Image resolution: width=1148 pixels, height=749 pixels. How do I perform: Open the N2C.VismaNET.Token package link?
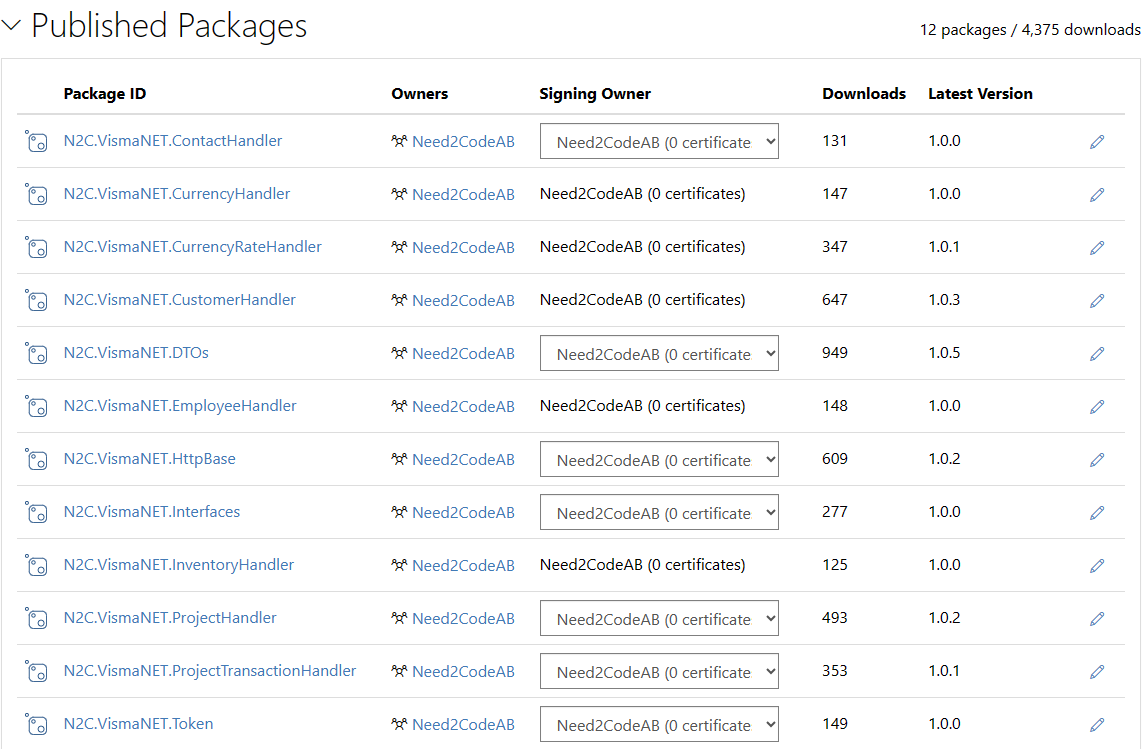tap(138, 723)
